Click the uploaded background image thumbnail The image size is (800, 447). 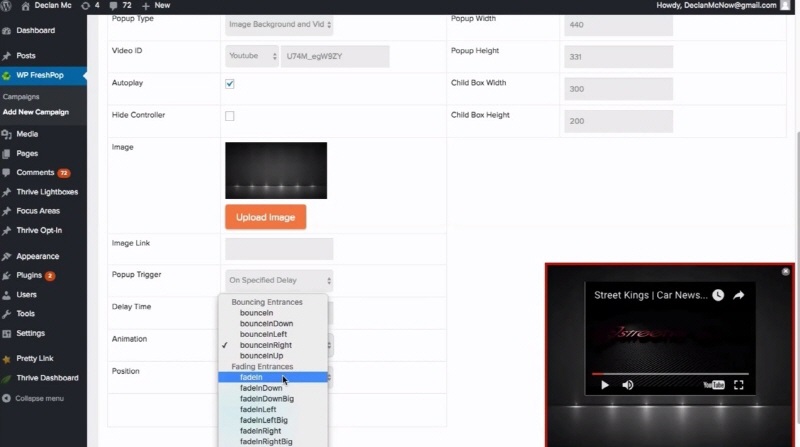pos(276,170)
